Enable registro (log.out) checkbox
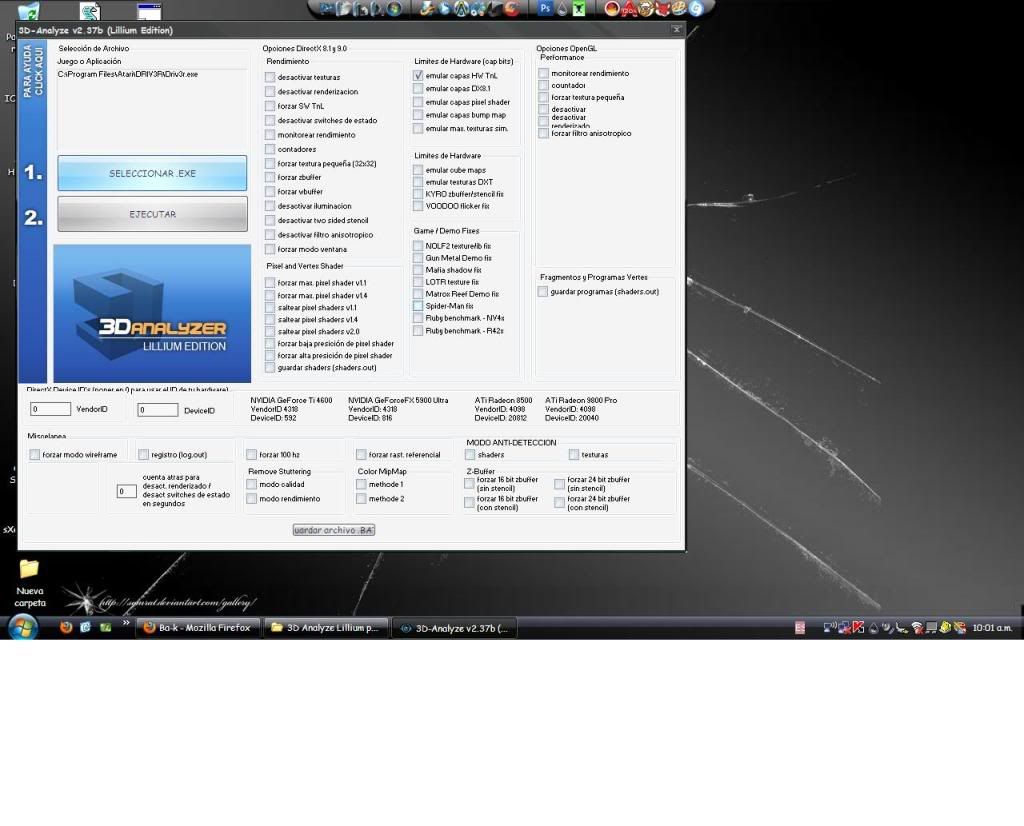The height and width of the screenshot is (826, 1024). coord(144,454)
